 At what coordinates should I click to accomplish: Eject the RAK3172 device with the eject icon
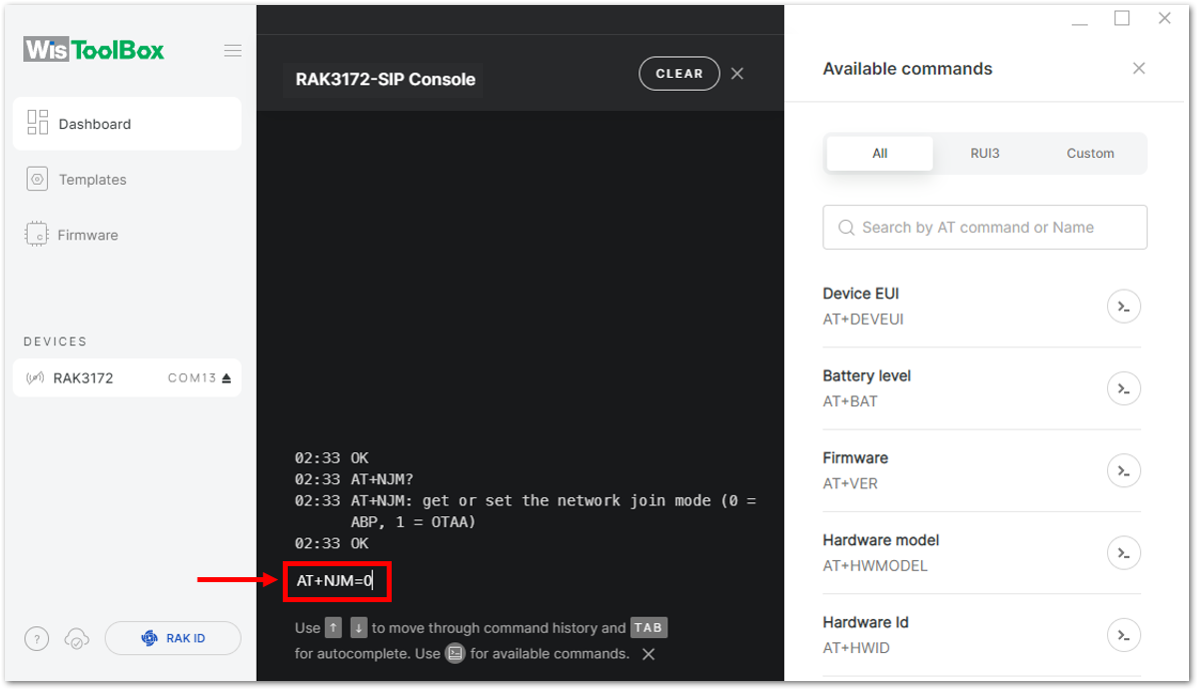pyautogui.click(x=226, y=378)
